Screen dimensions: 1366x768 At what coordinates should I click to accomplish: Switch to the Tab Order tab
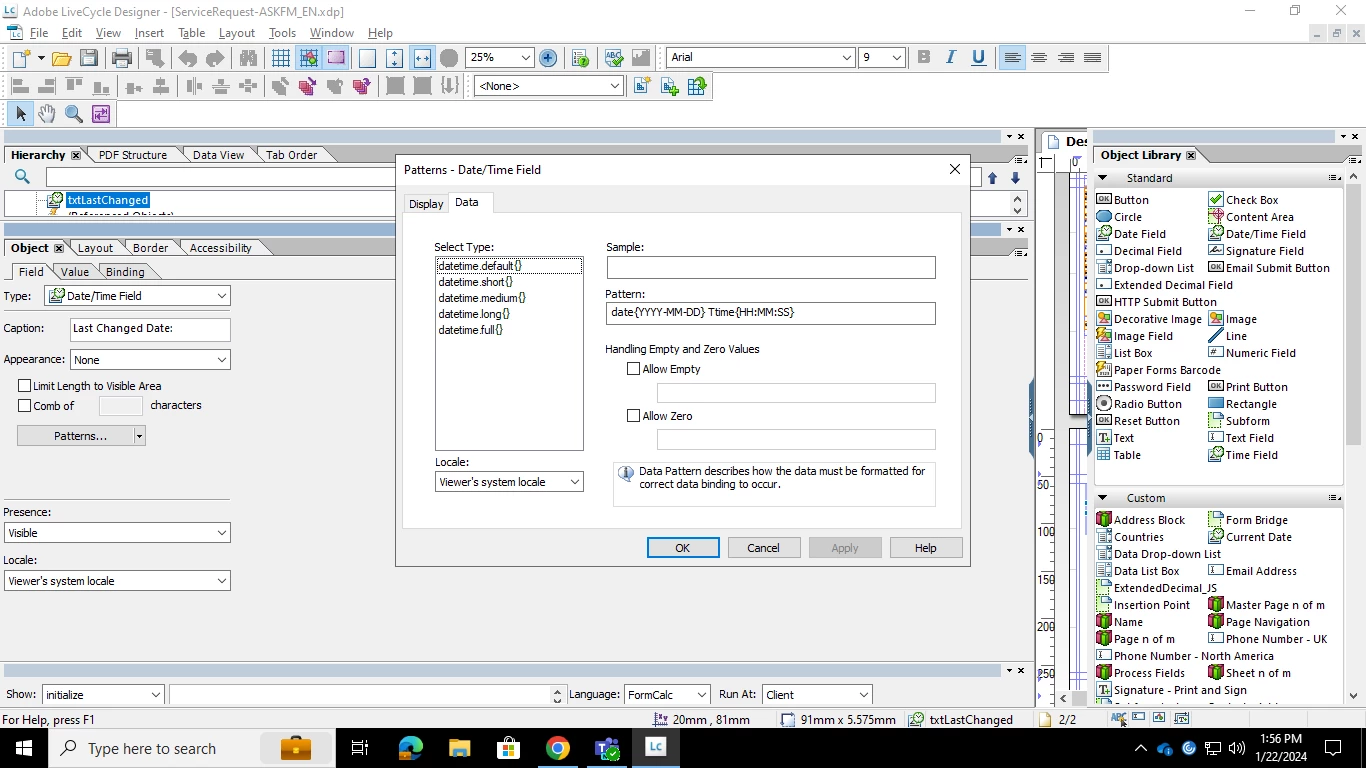(291, 155)
